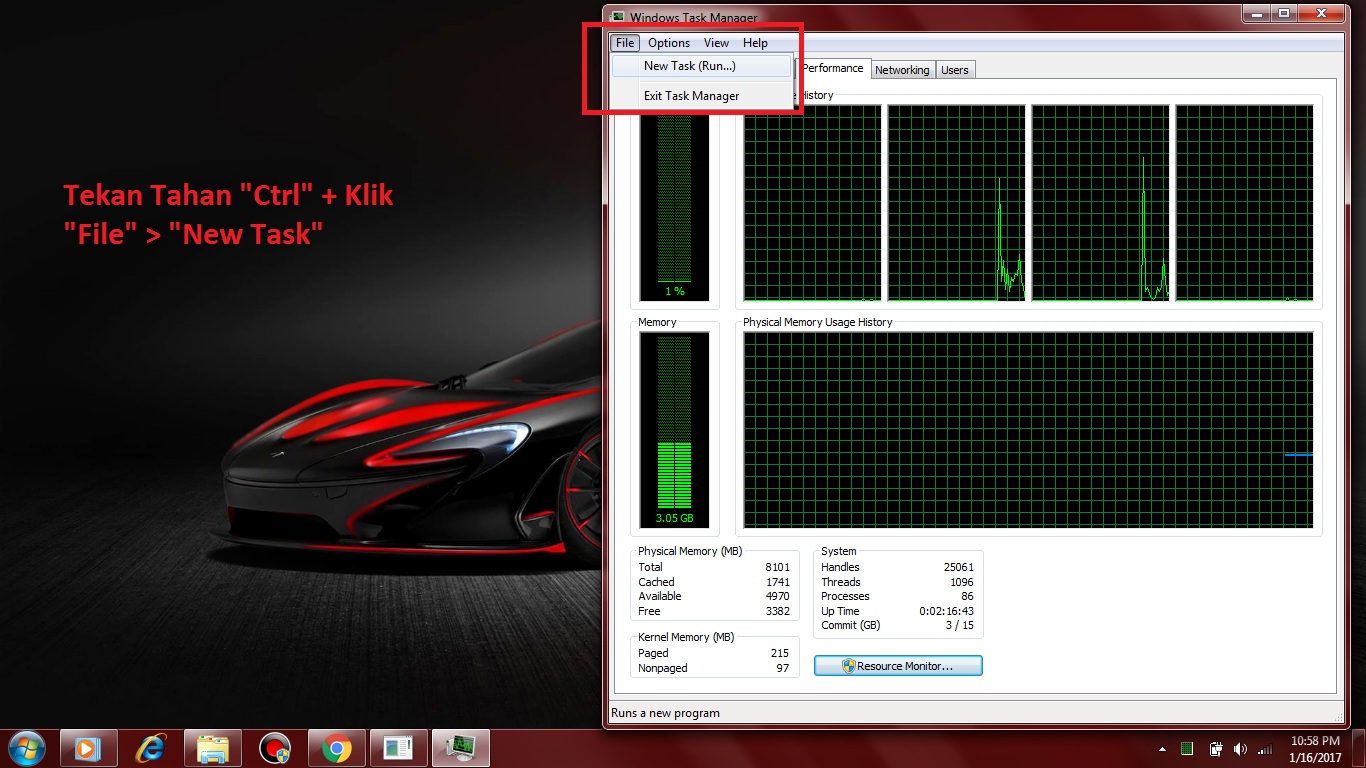Click the red circle taskbar icon with shield
Viewport: 1366px width, 768px height.
[274, 748]
